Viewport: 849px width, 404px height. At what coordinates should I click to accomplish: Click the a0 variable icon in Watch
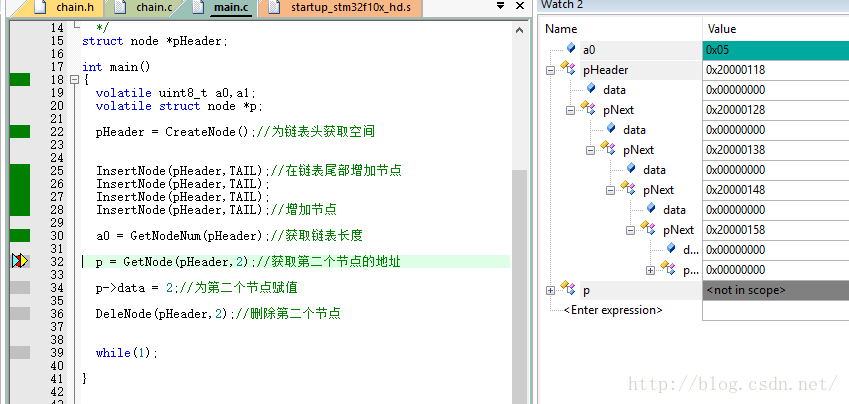pos(571,49)
